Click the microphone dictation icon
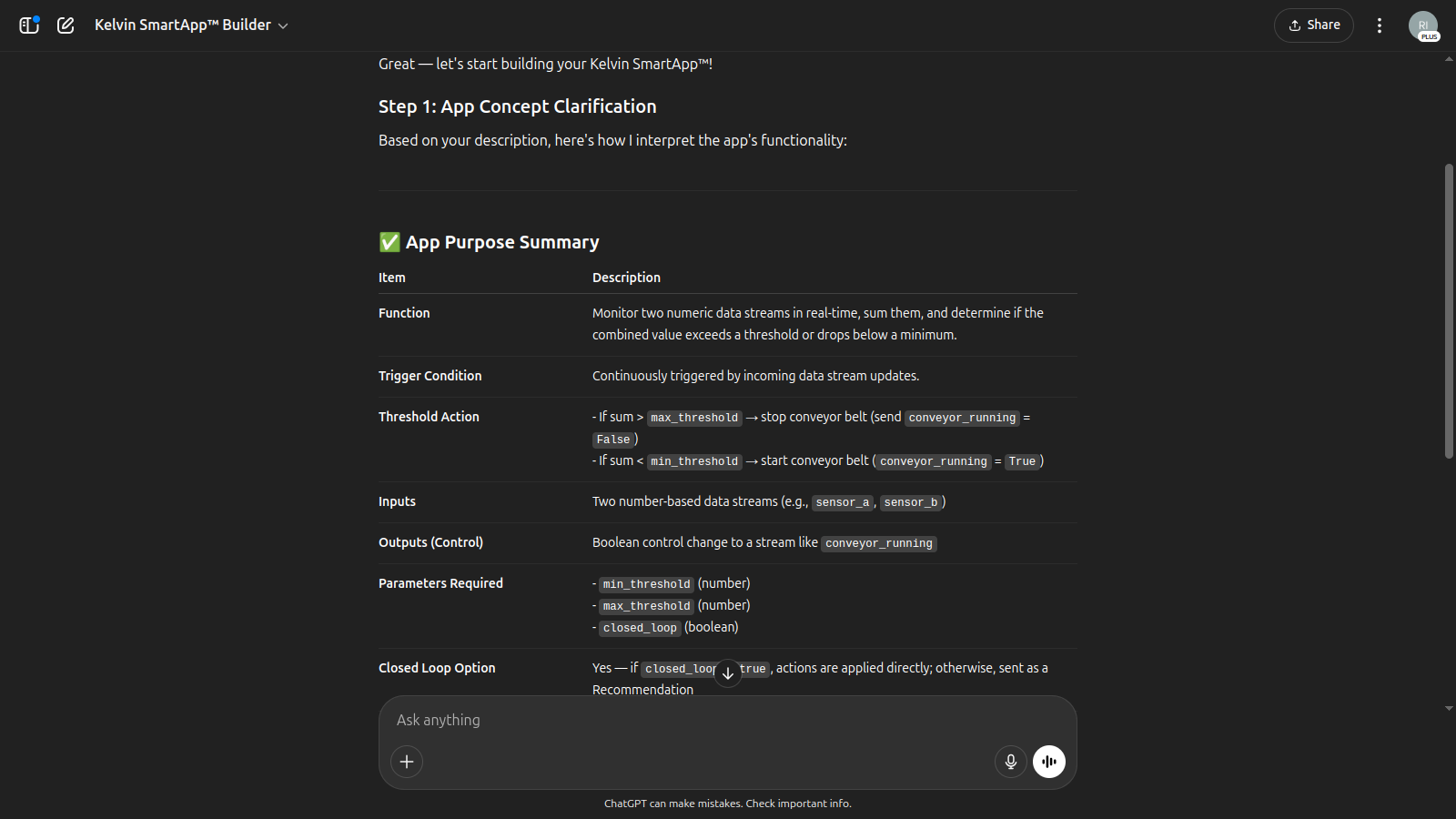This screenshot has width=1456, height=819. [x=1010, y=762]
